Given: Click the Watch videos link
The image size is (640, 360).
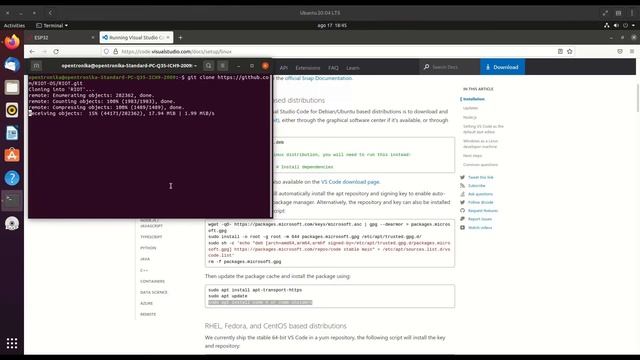Looking at the screenshot, I should coord(480,227).
